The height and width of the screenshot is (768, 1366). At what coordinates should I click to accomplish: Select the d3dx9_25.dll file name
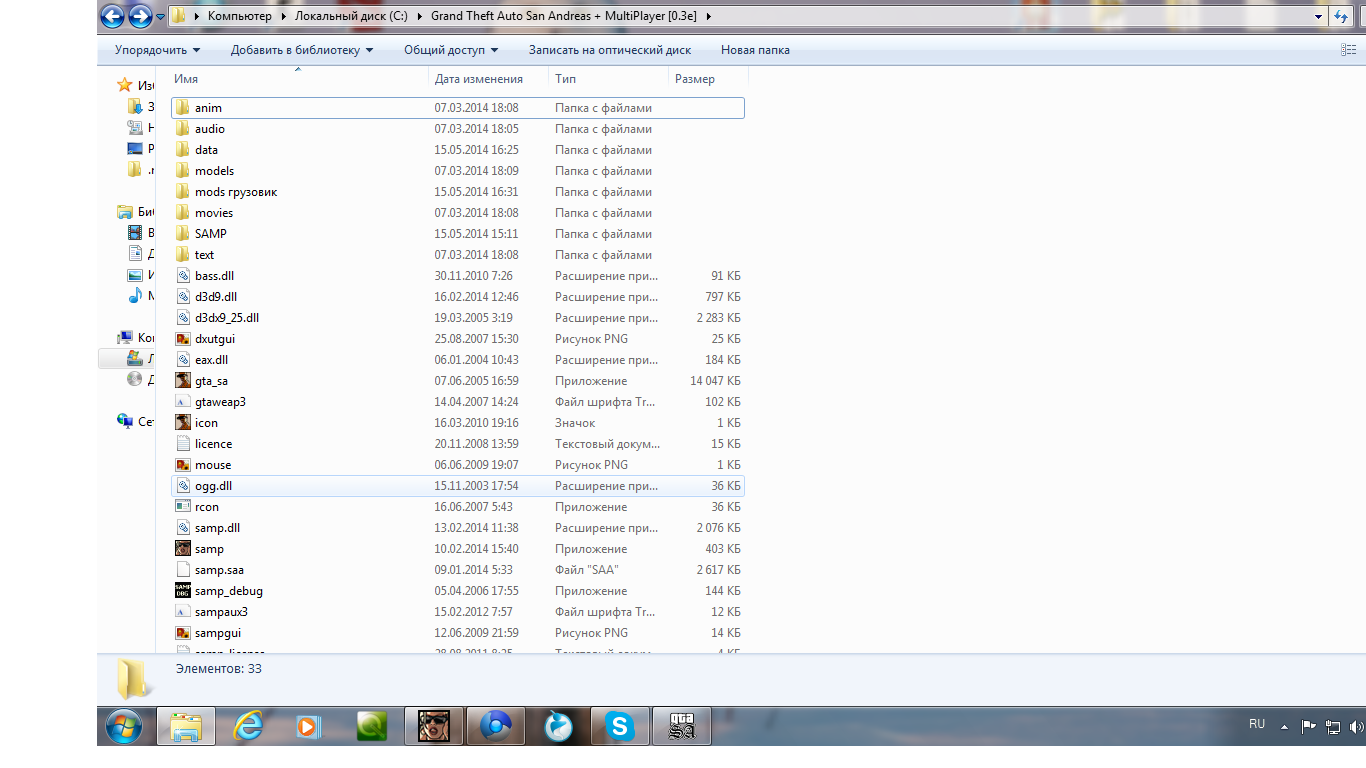click(227, 318)
